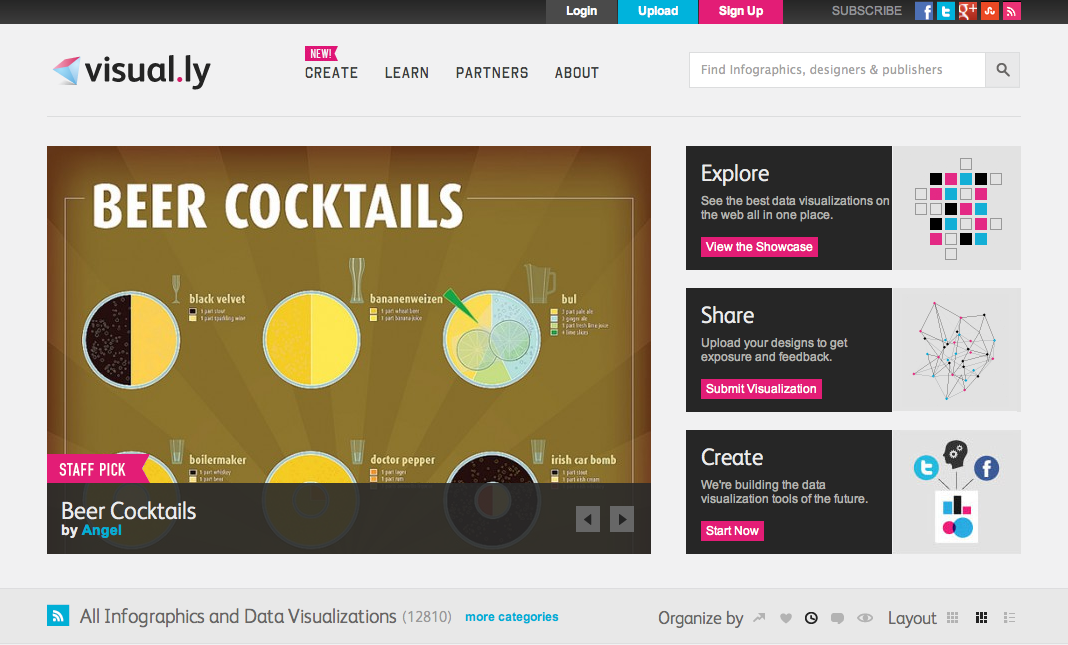Image resolution: width=1068 pixels, height=645 pixels.
Task: Click the Submit Visualization button
Action: (761, 389)
